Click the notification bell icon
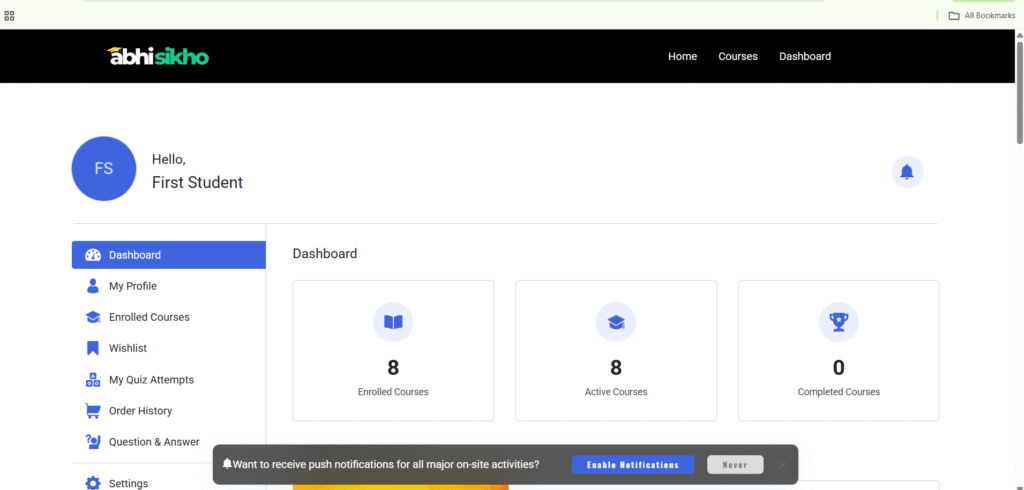 [907, 172]
